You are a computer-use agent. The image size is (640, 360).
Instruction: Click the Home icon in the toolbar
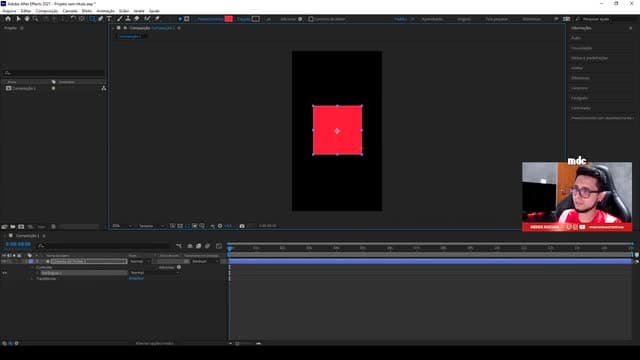pos(8,19)
